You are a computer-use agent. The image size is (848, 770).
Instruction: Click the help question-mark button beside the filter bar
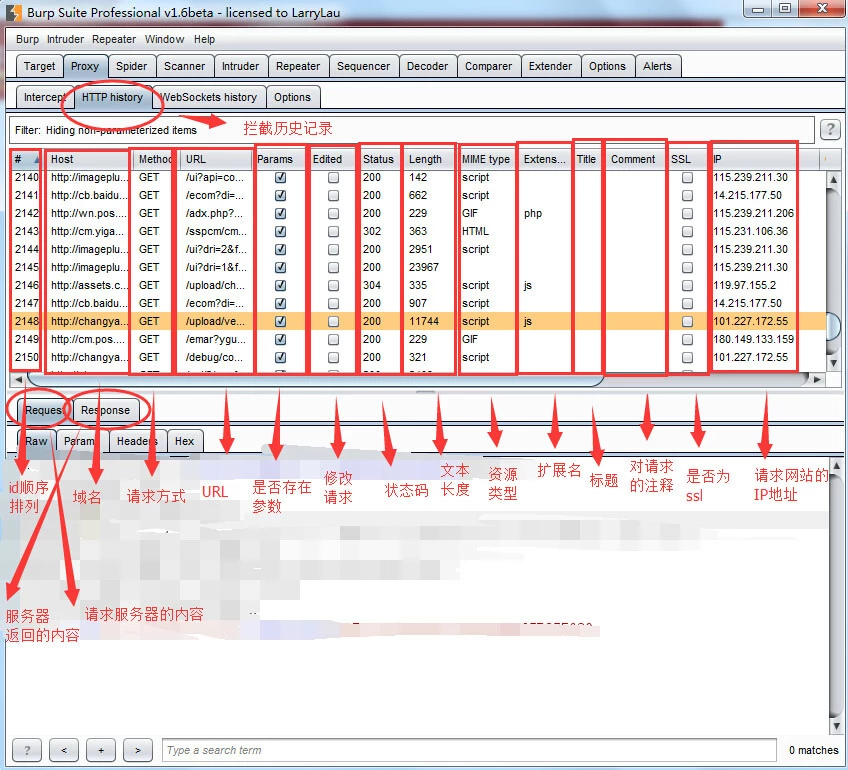click(x=830, y=129)
